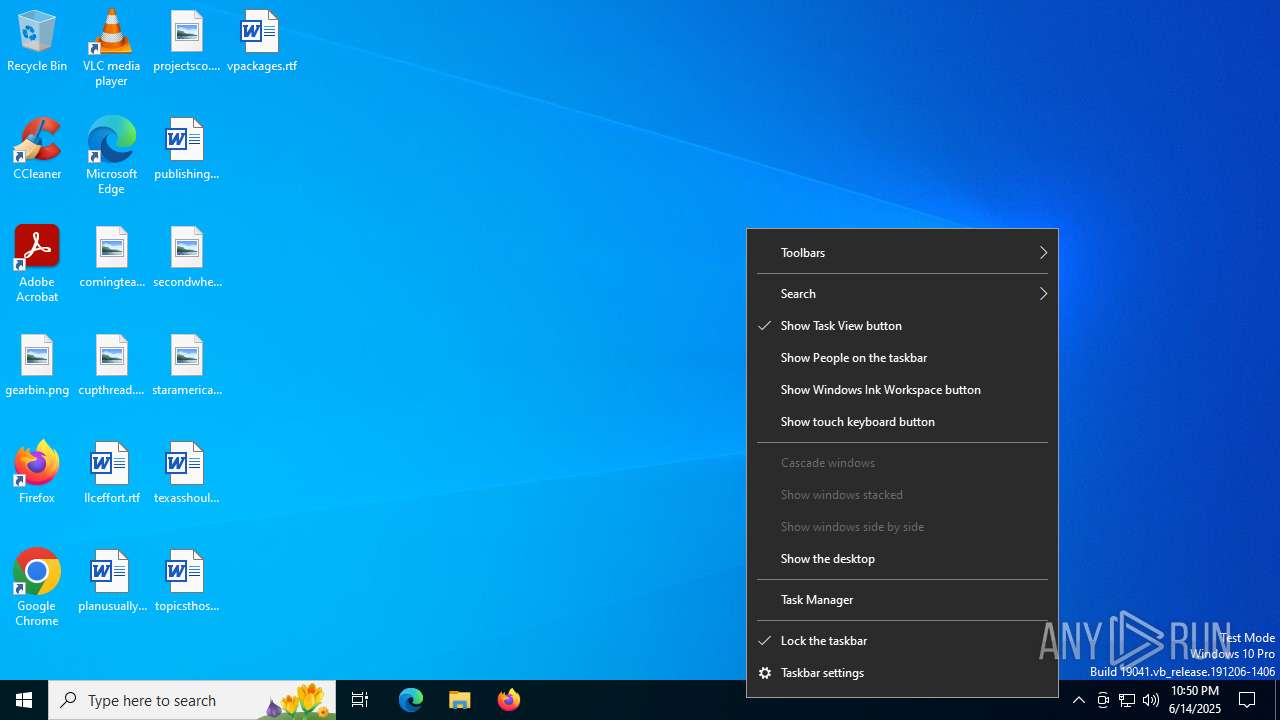Select the secondwhe image file icon

coord(186,258)
